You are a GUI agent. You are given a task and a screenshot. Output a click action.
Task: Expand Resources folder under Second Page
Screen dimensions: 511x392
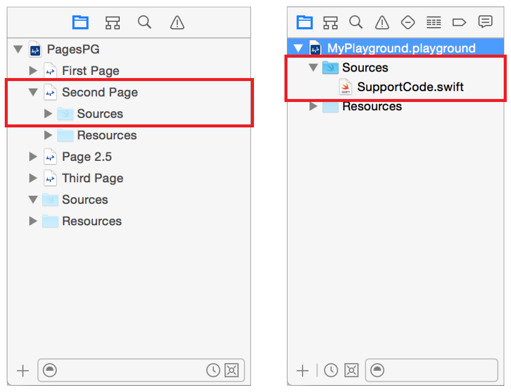48,135
